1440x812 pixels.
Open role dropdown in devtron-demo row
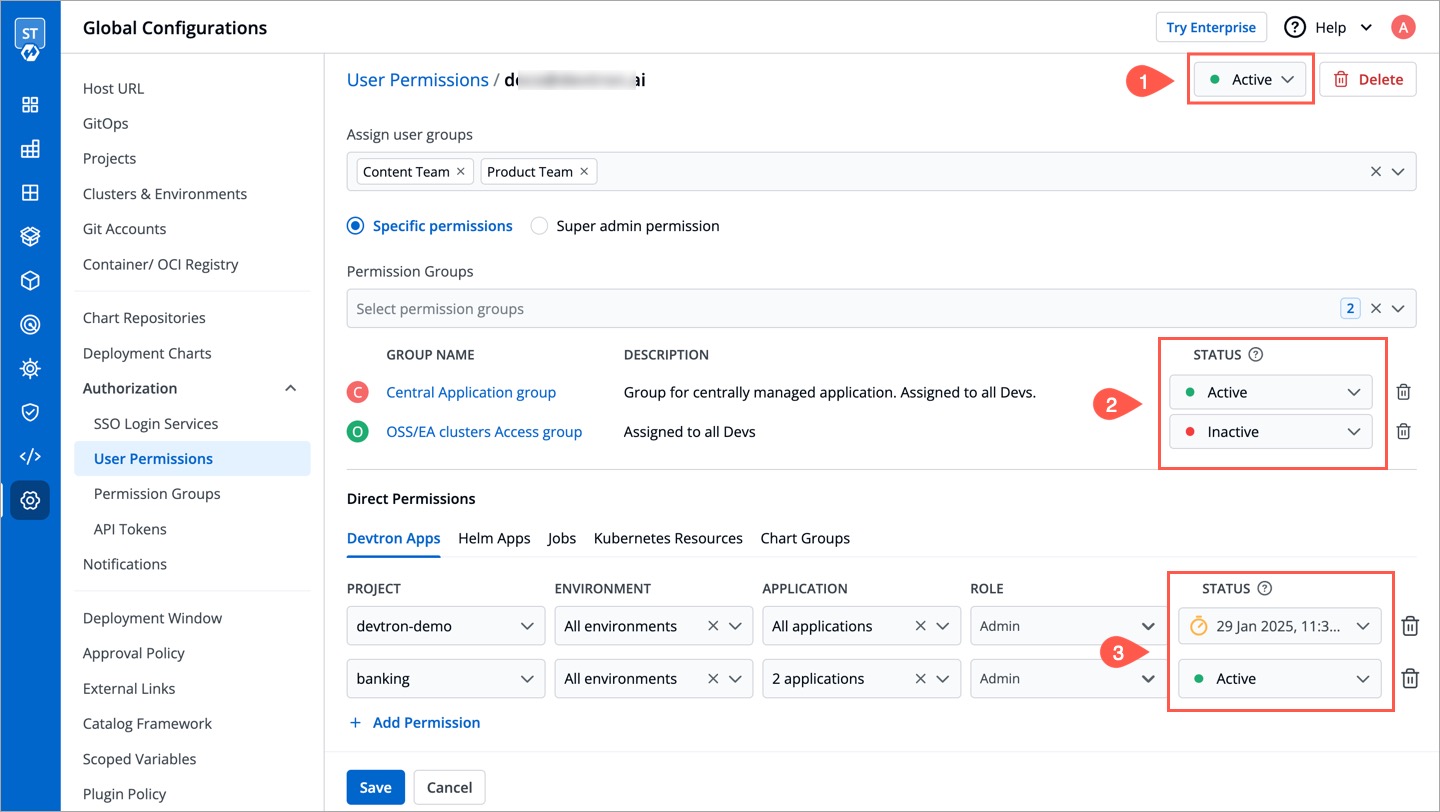point(1069,626)
